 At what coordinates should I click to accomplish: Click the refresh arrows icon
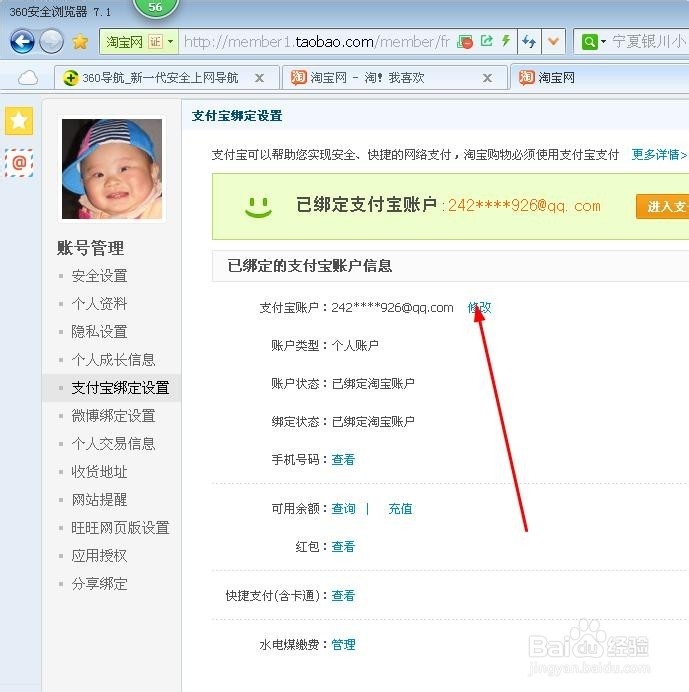[529, 42]
